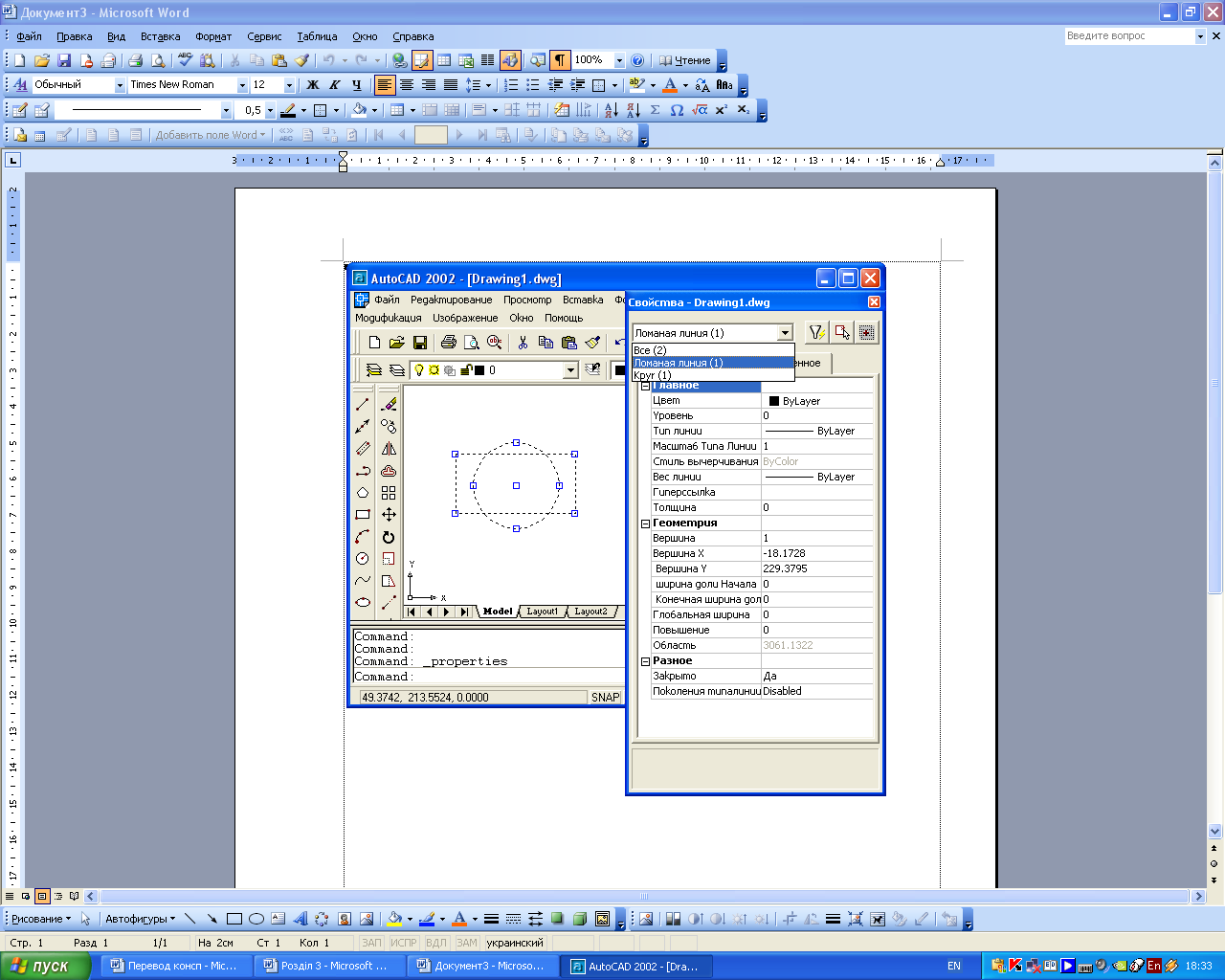
Task: Sort ascending with the A-Z icon
Action: tap(611, 110)
